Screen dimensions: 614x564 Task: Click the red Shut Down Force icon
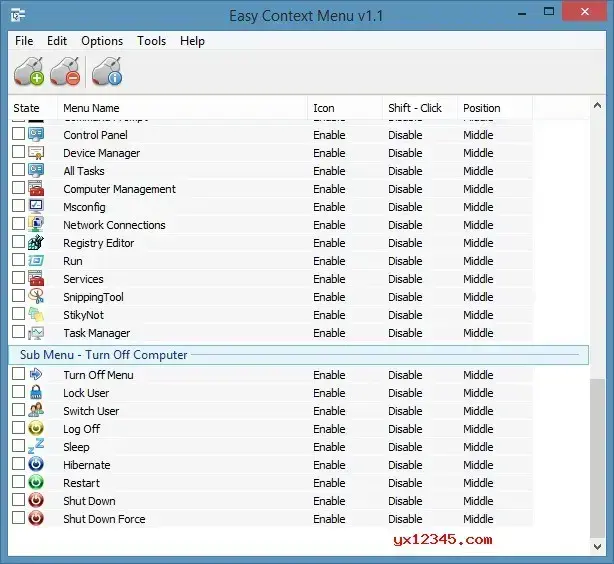pyautogui.click(x=36, y=518)
